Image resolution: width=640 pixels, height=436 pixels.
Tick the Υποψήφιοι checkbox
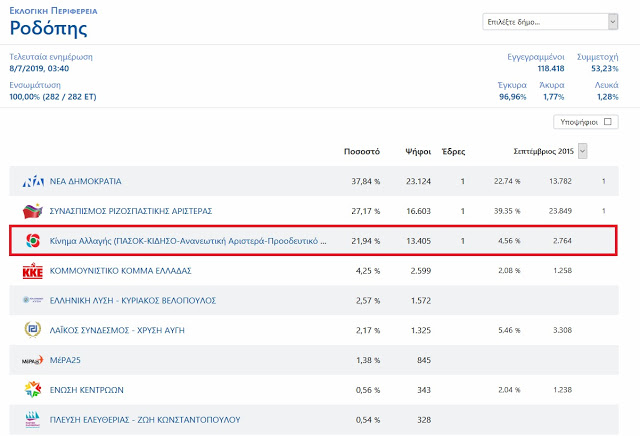point(608,122)
